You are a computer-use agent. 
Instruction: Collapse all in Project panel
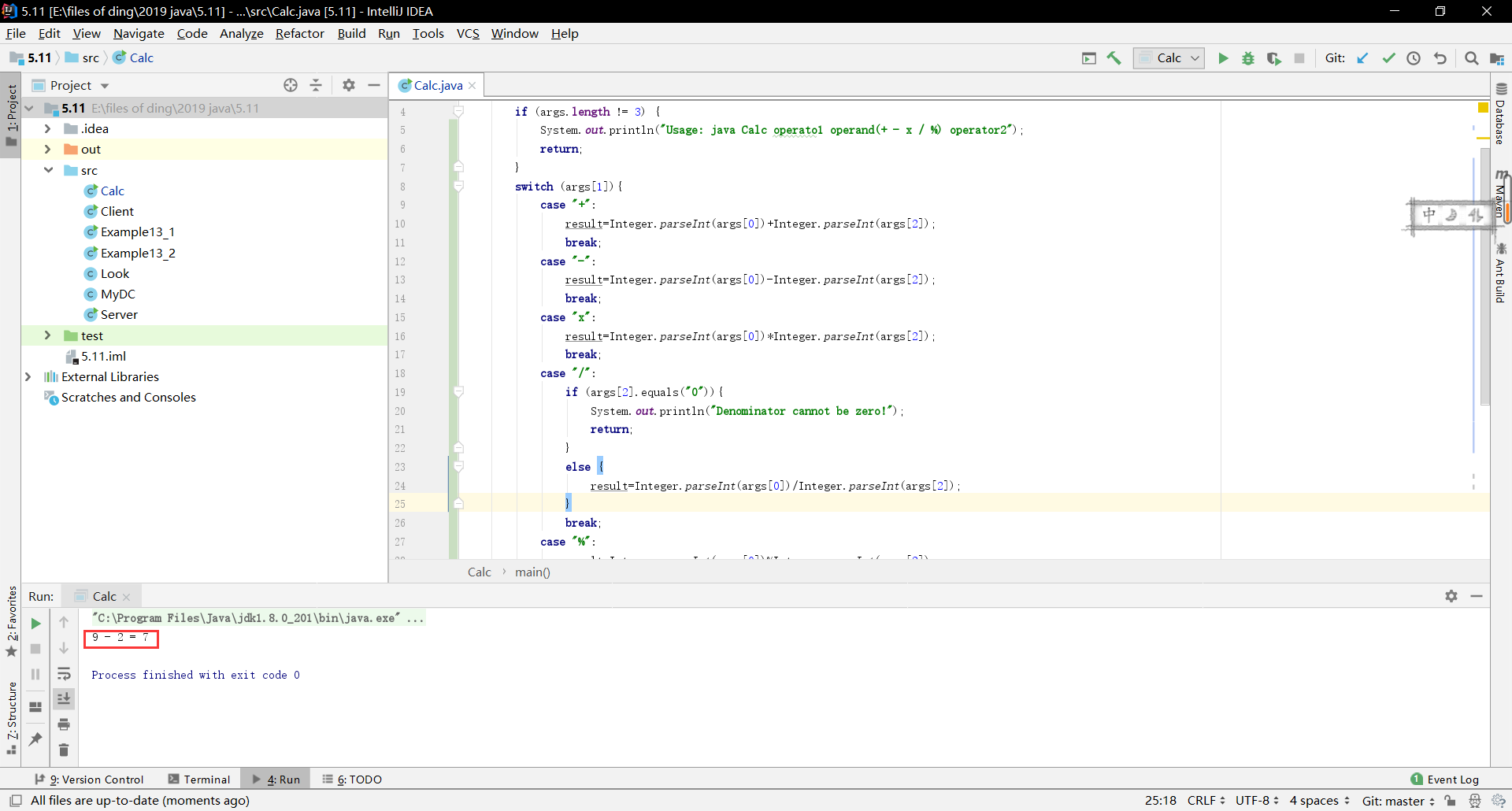click(x=316, y=85)
